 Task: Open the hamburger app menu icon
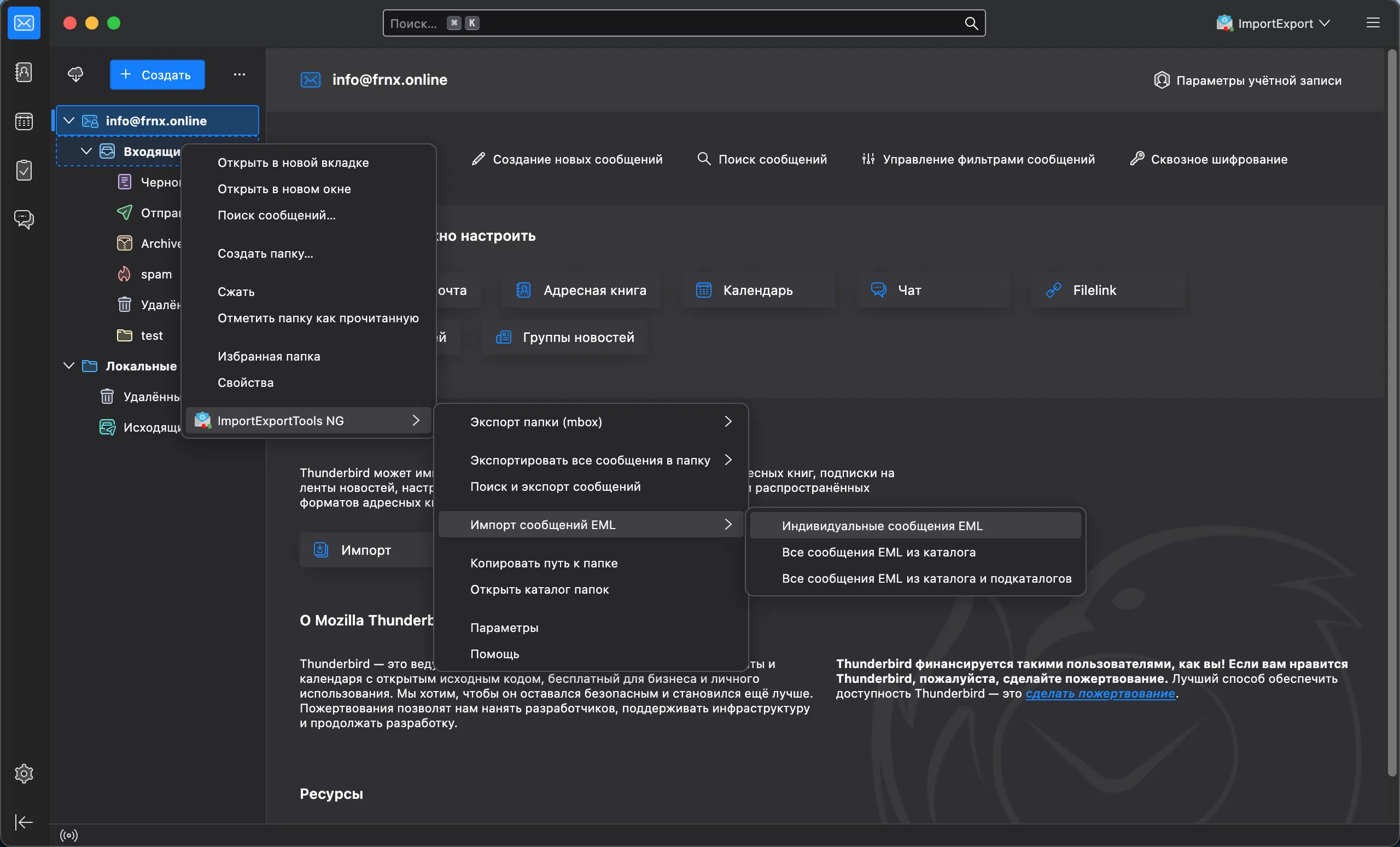[x=1373, y=23]
